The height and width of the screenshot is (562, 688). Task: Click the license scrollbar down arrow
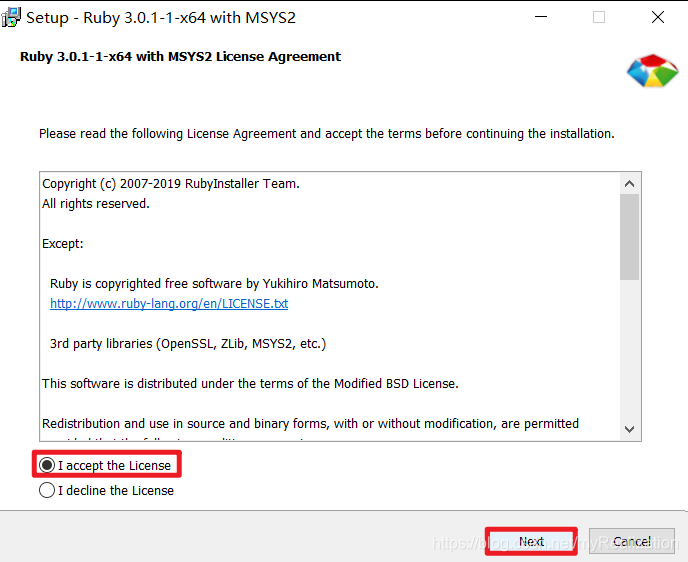[x=630, y=429]
